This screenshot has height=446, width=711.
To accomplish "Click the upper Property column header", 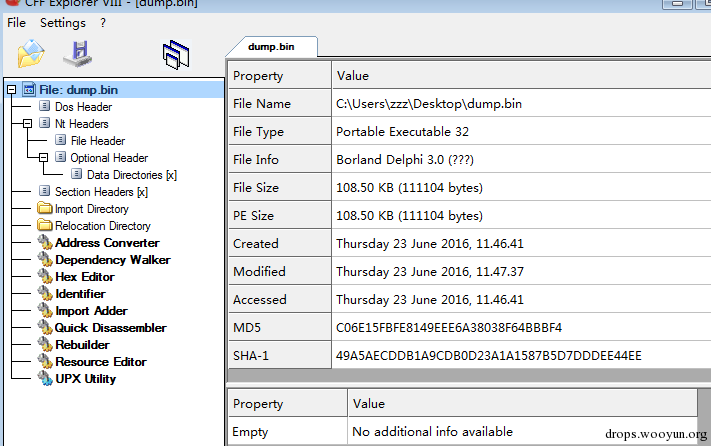I will tap(279, 75).
